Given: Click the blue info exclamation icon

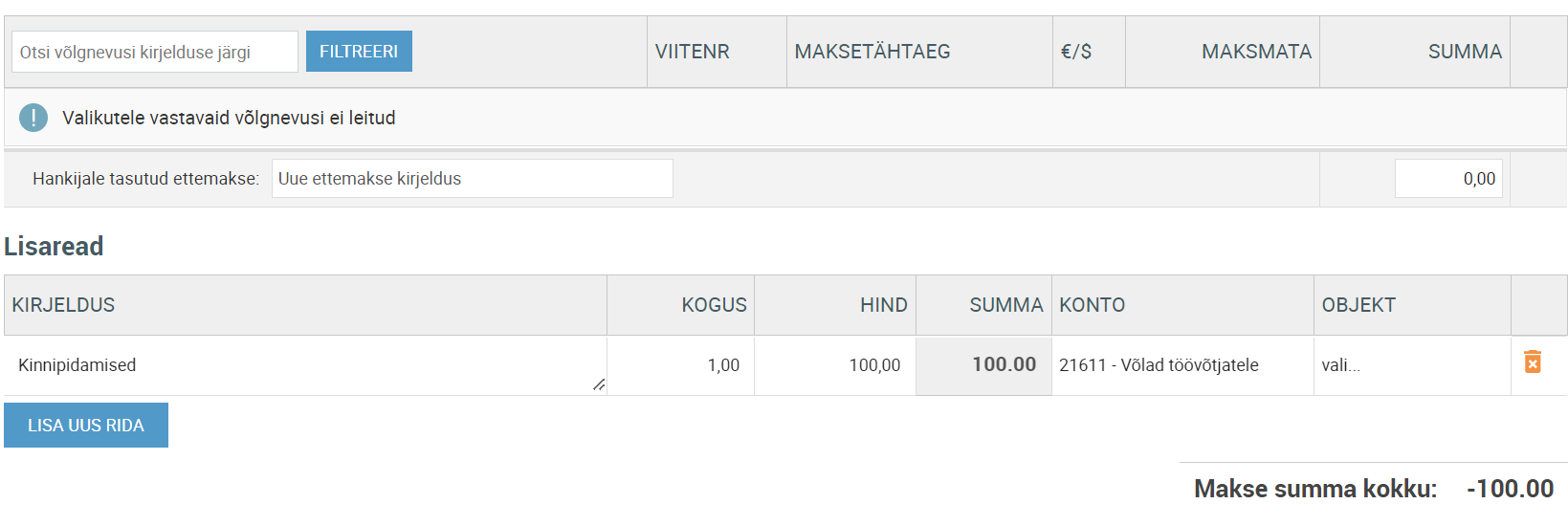Looking at the screenshot, I should click(33, 118).
